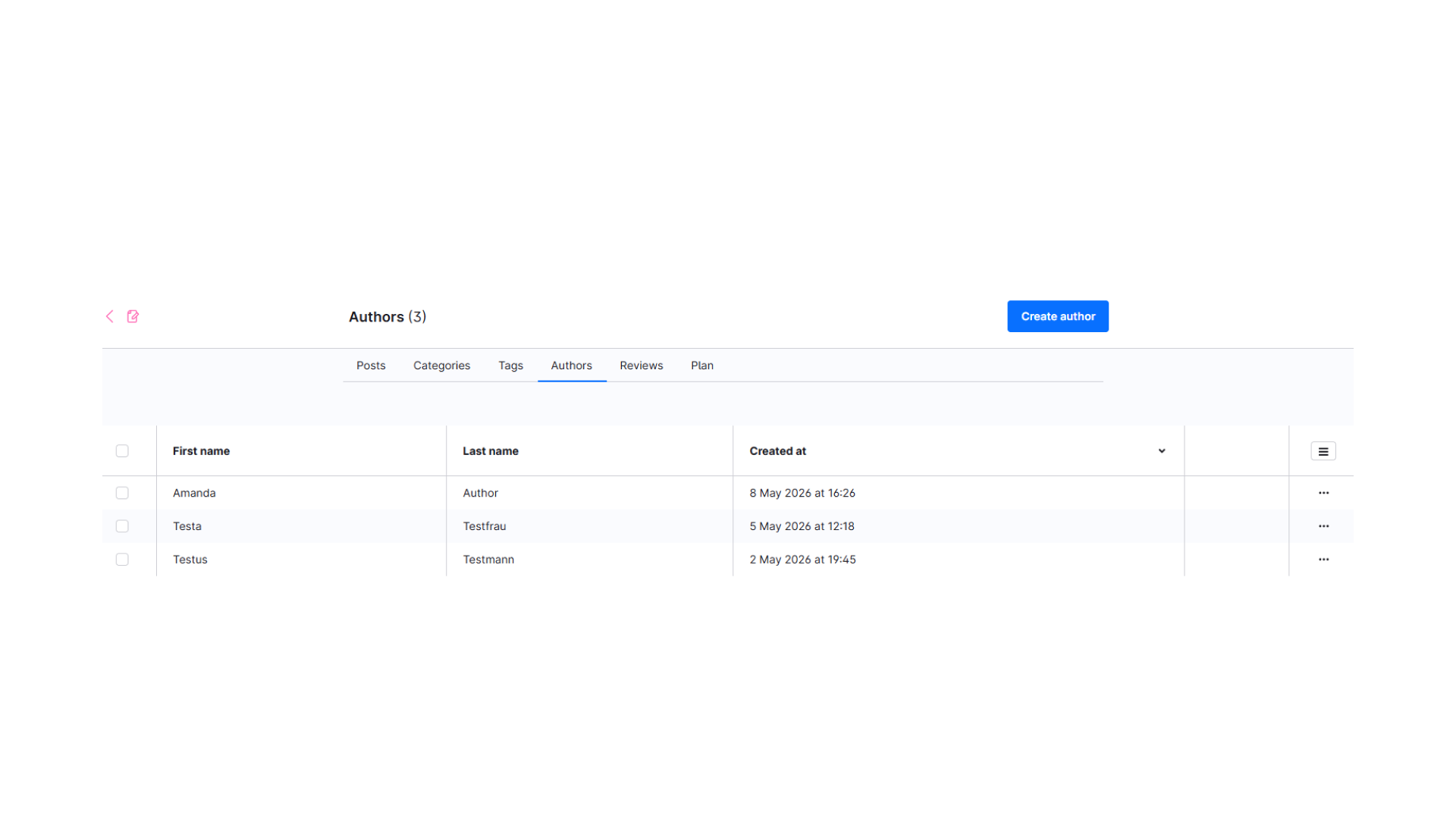Open the three-dot menu for Testa's row
The image size is (1456, 819).
1323,526
